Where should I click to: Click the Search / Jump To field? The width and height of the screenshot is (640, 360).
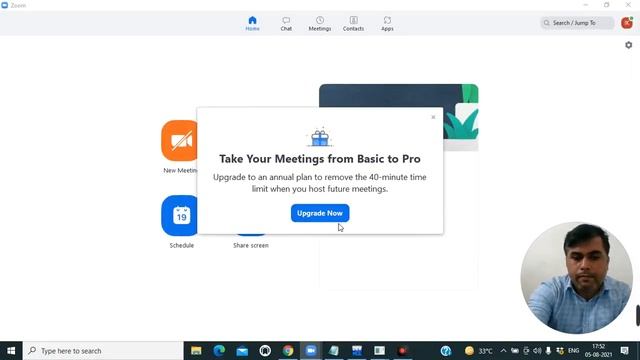pos(577,23)
